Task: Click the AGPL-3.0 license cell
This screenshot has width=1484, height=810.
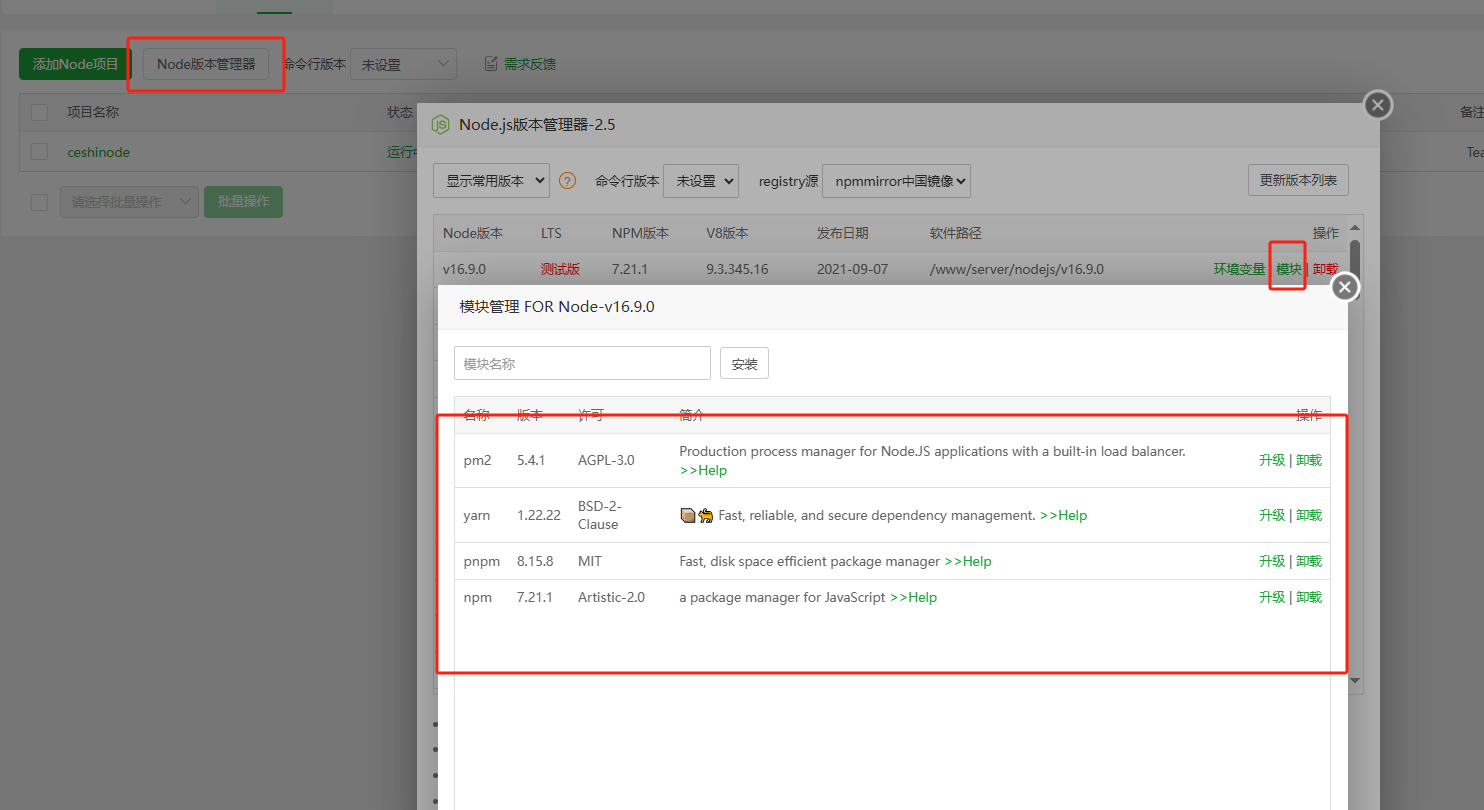Action: point(606,461)
